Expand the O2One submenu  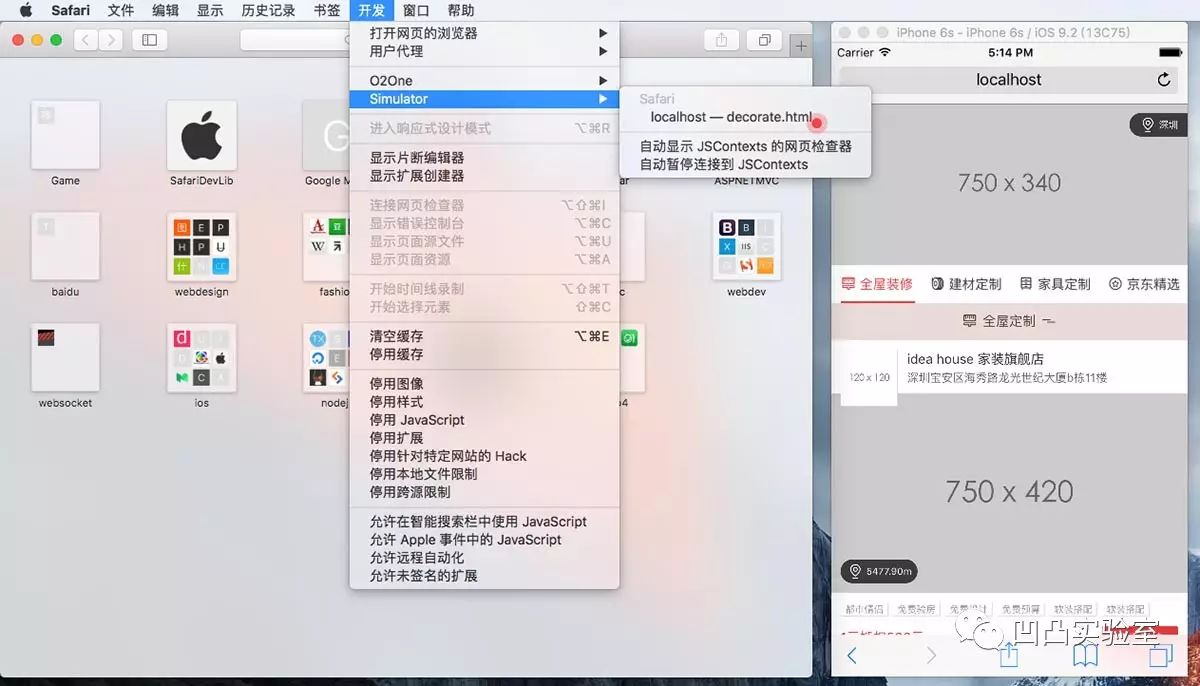[x=484, y=80]
